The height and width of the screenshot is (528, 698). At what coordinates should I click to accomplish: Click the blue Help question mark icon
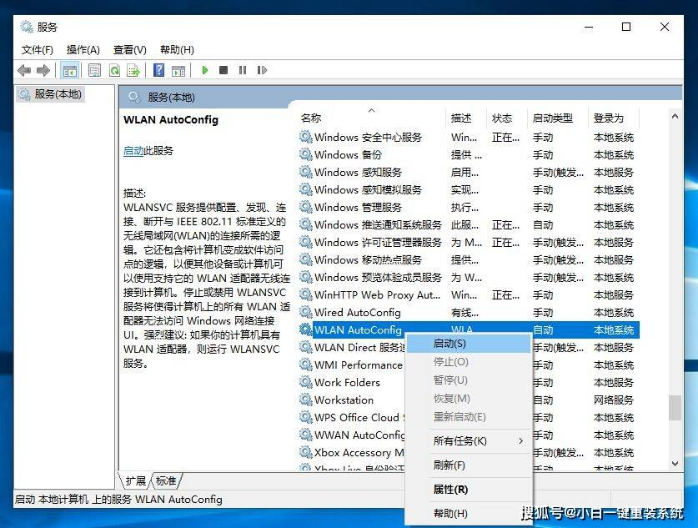[158, 70]
